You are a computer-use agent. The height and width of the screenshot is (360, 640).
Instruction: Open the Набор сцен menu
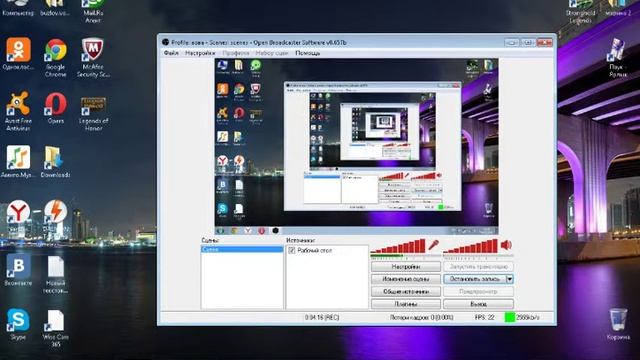point(272,53)
